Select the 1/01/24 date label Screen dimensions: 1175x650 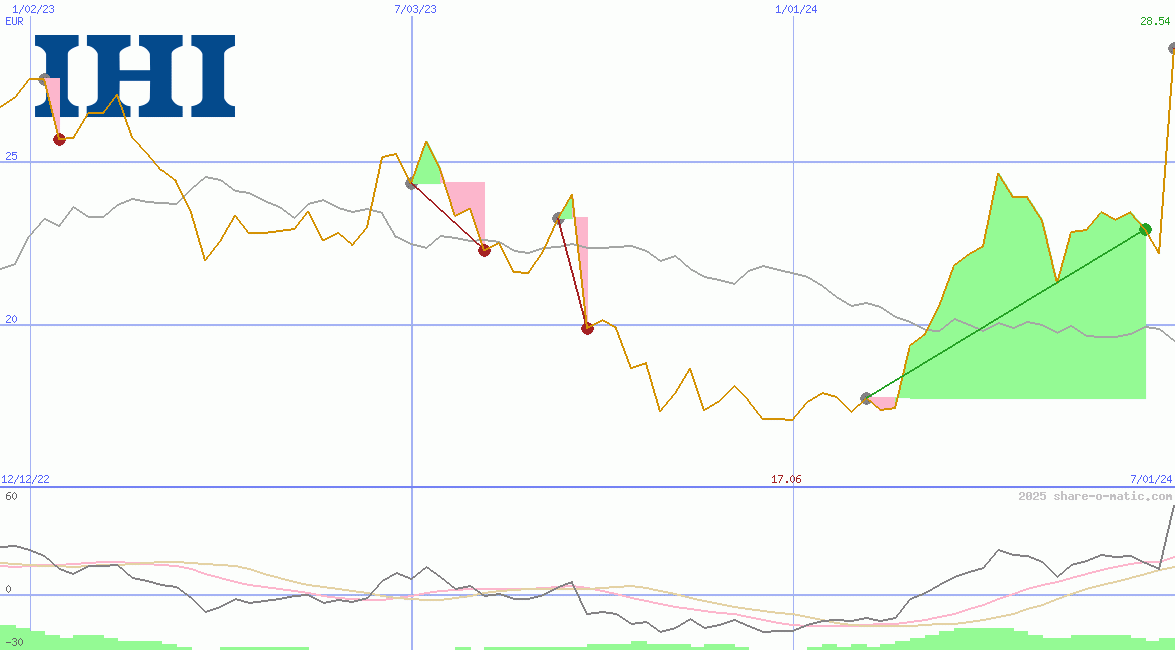[795, 8]
